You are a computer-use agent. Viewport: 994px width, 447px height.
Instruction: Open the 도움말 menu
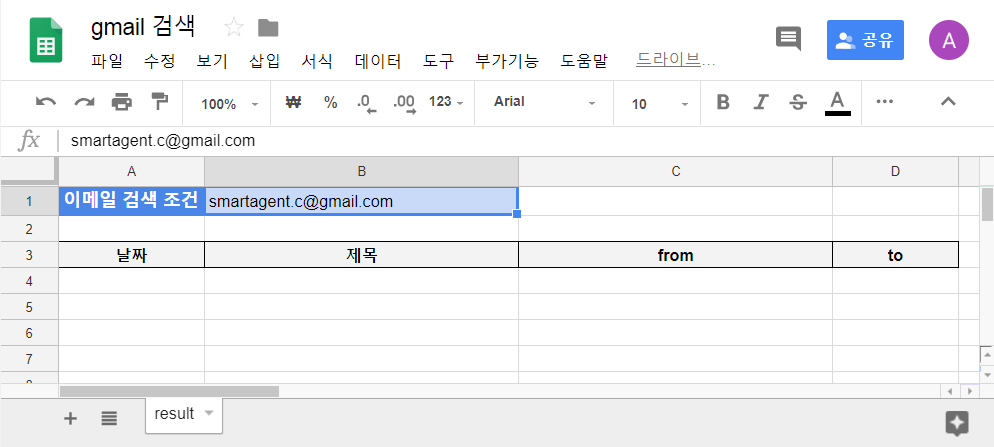[x=584, y=62]
